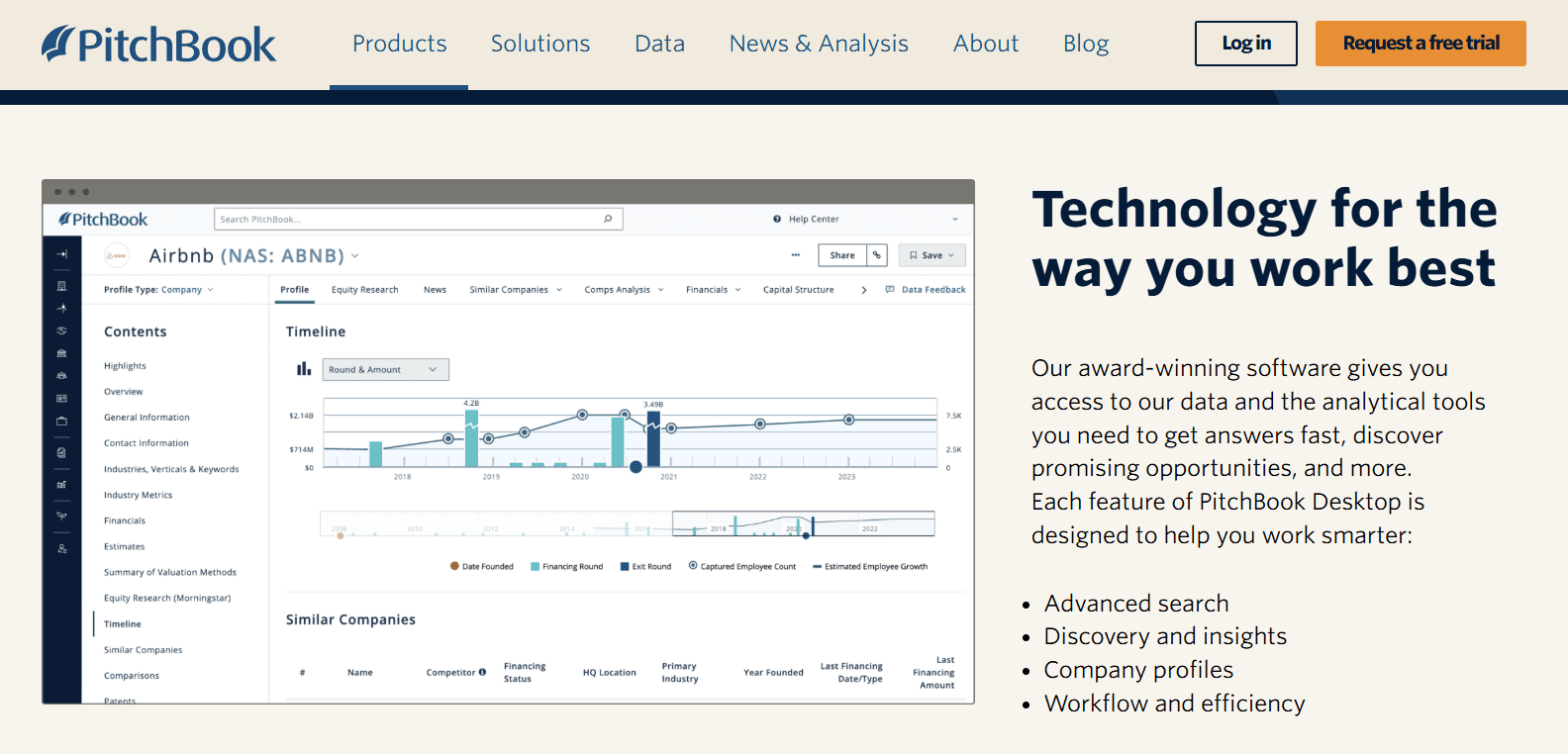Open the About navigation menu
Viewport: 1568px width, 754px height.
(986, 44)
